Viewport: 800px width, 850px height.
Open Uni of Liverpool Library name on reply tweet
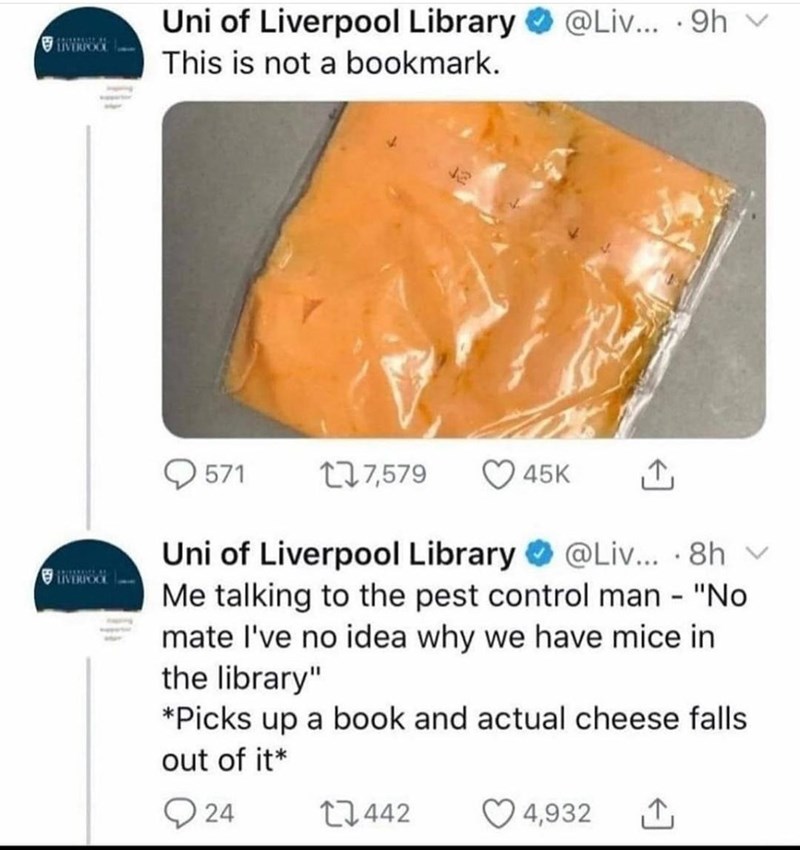click(339, 555)
